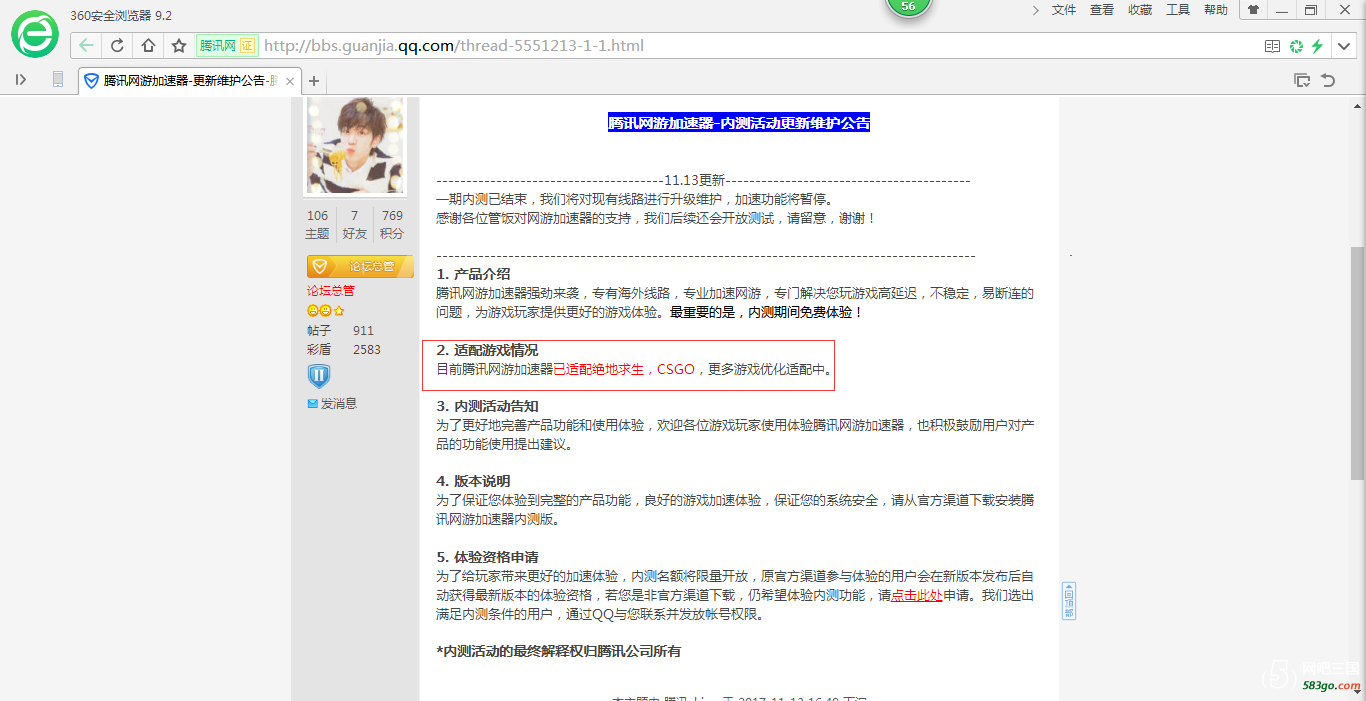Open the 积分 count 769

392,224
